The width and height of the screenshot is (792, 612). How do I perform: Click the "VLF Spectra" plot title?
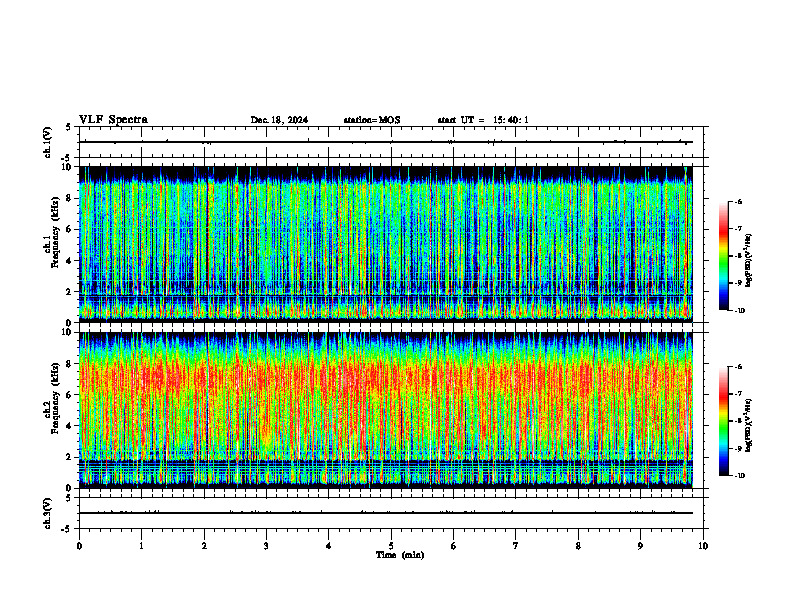113,120
